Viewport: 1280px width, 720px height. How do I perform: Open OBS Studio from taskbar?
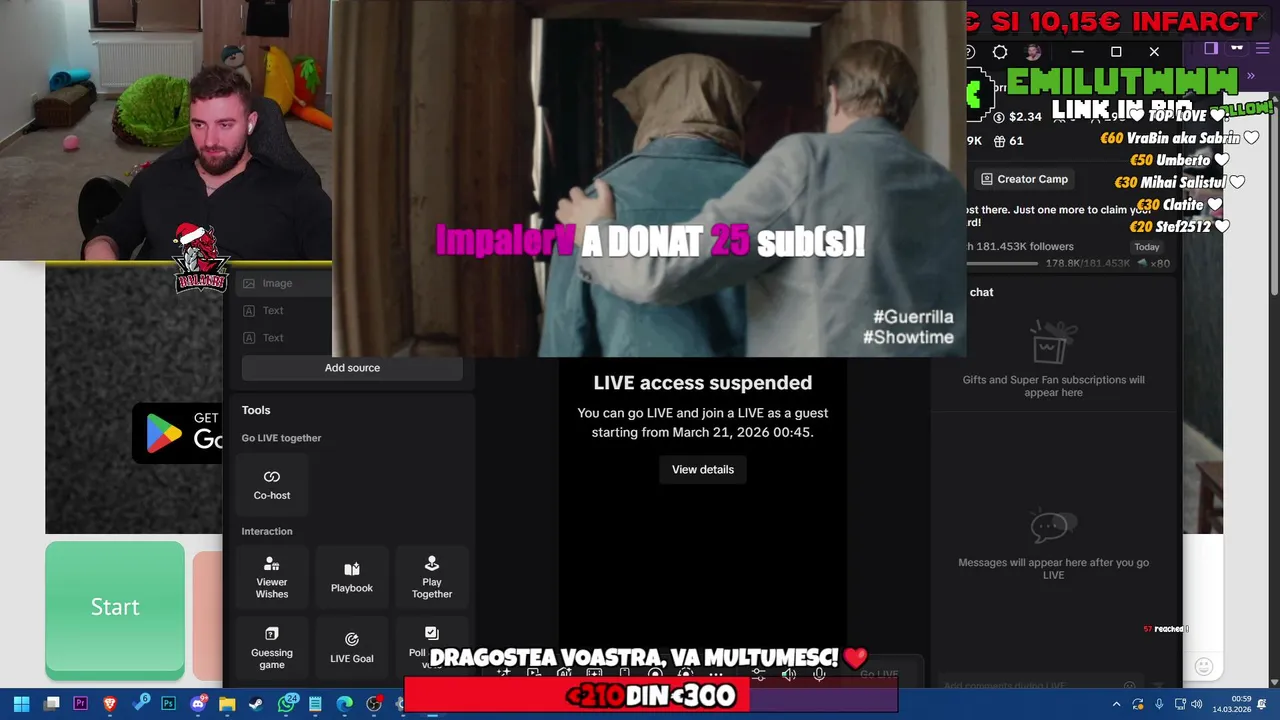tap(374, 704)
